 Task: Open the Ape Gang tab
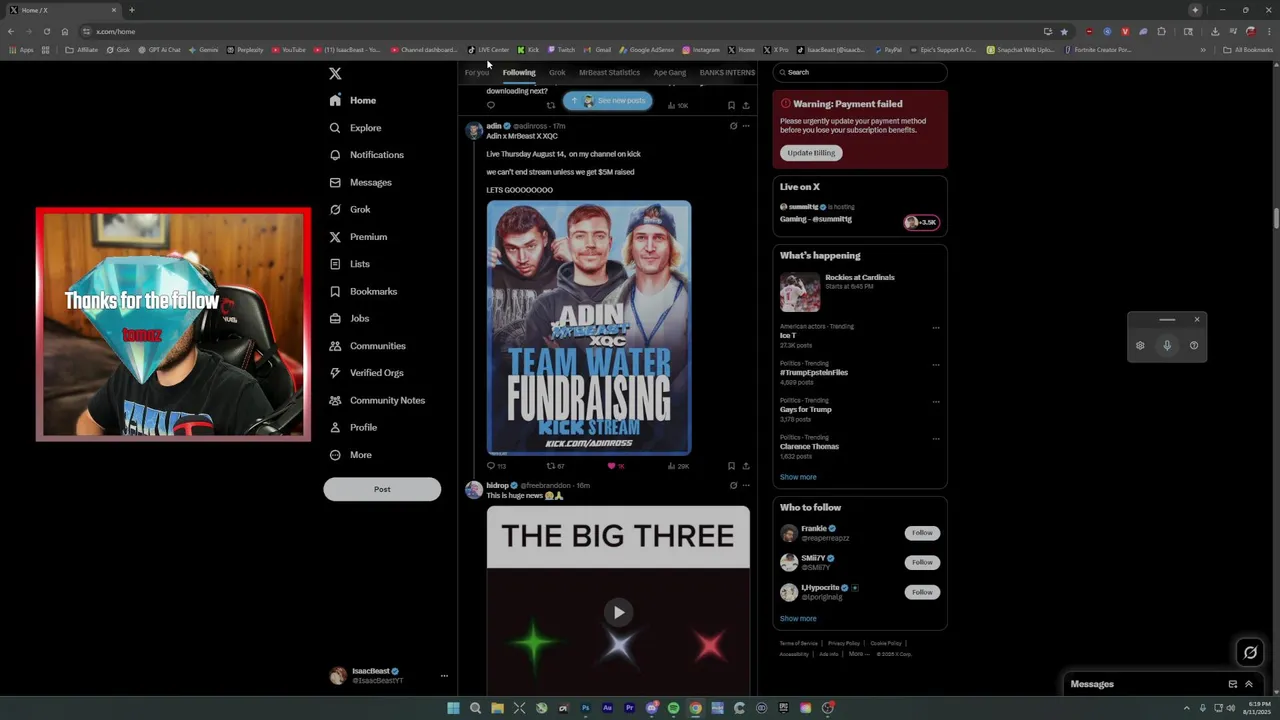(670, 72)
